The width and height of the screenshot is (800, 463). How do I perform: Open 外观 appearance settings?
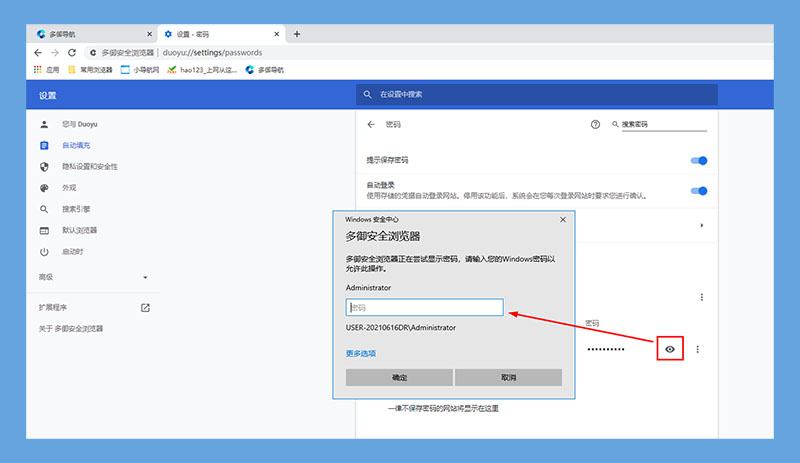coord(69,188)
